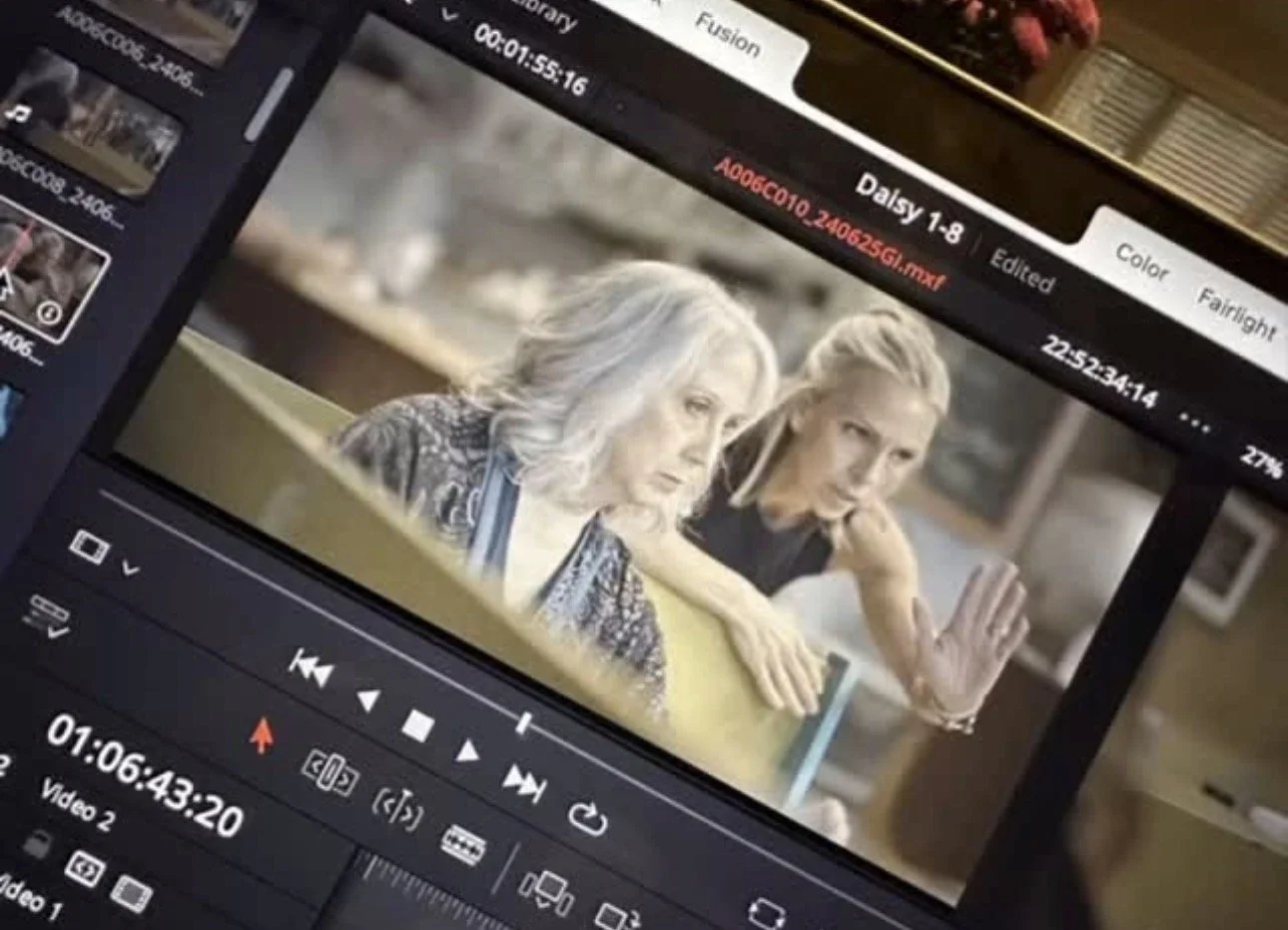Play the clip in reverse
Viewport: 1288px width, 930px height.
tap(368, 700)
